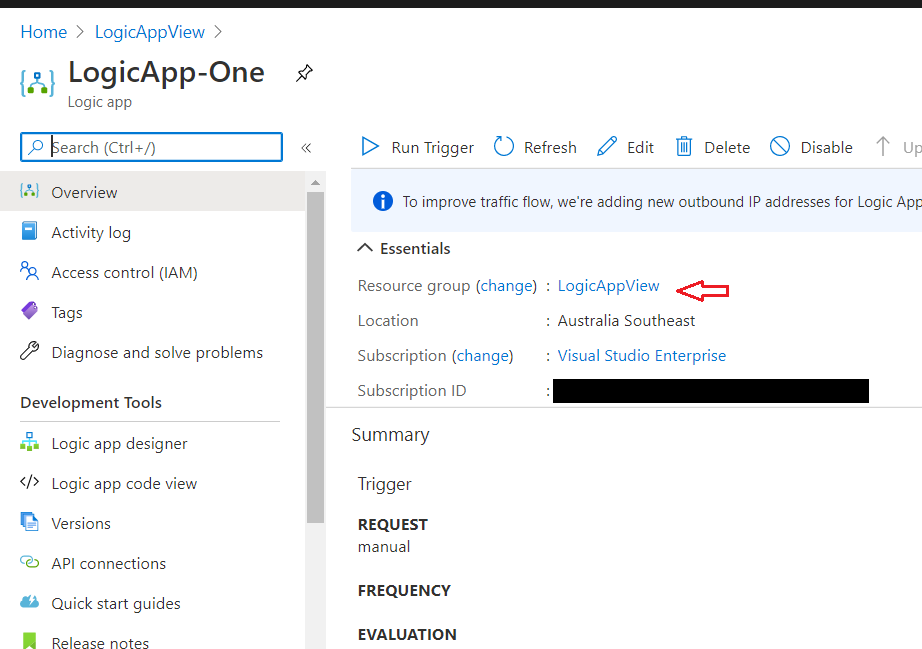Click the magnifier icon in search box
Viewport: 922px width, 649px height.
click(36, 146)
